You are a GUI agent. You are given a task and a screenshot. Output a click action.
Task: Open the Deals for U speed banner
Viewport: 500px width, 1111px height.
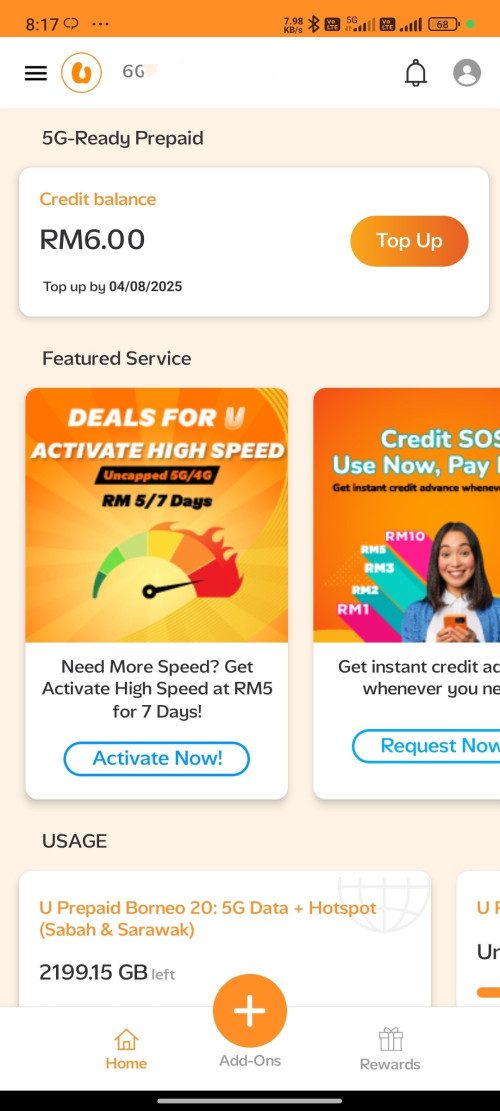(x=157, y=515)
